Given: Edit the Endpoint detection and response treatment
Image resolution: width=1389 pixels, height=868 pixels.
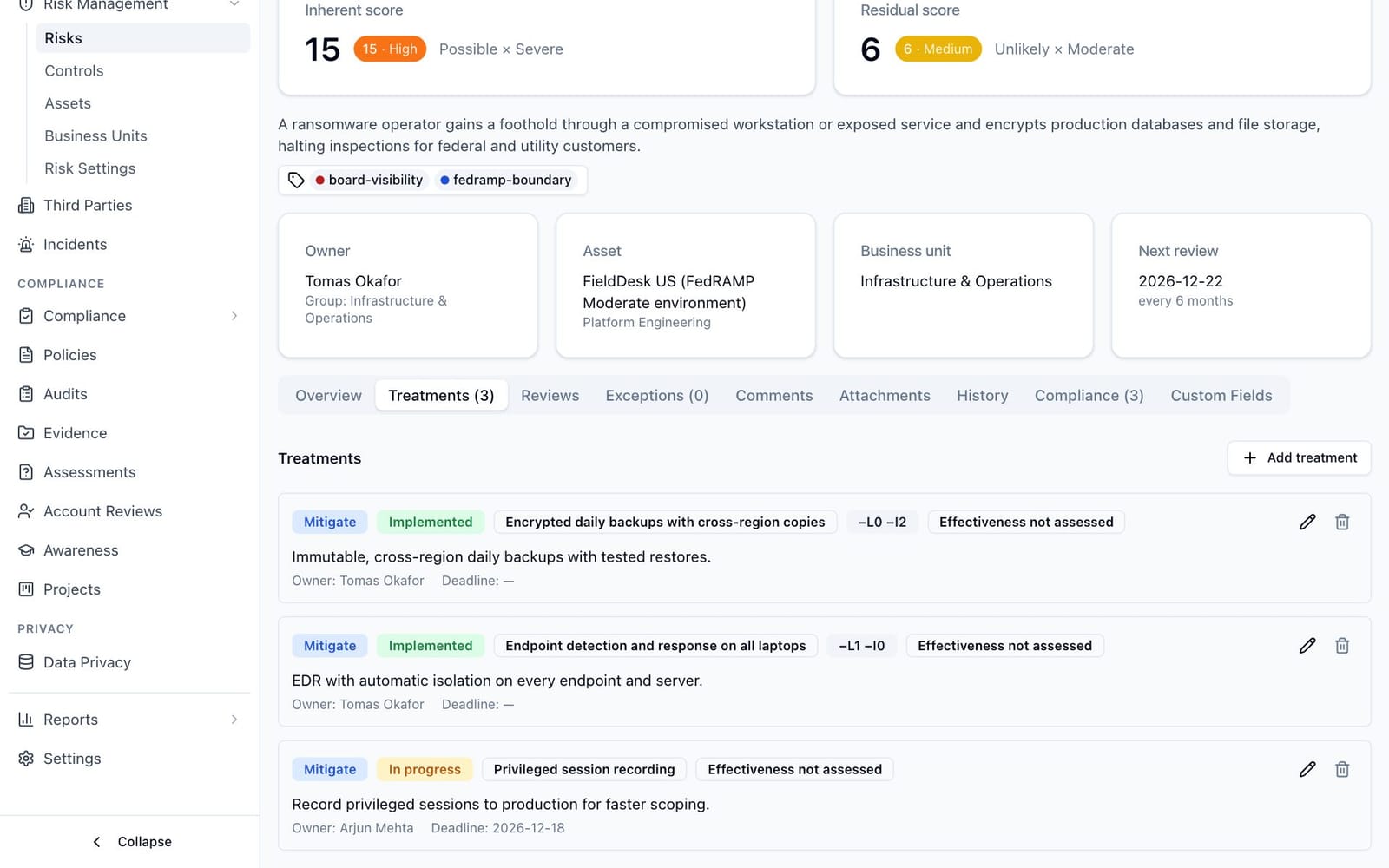Looking at the screenshot, I should pyautogui.click(x=1307, y=645).
